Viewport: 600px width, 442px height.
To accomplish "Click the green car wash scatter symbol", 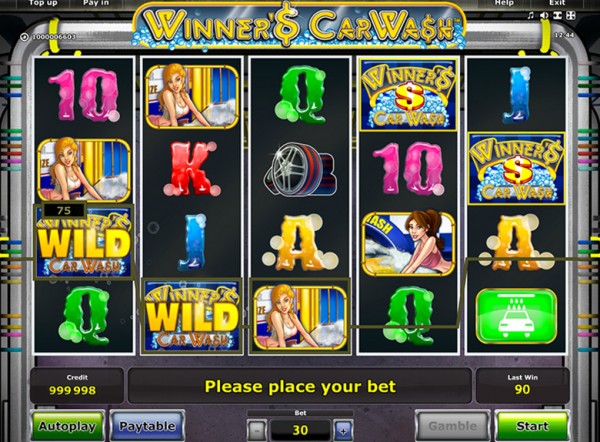I will coord(516,316).
